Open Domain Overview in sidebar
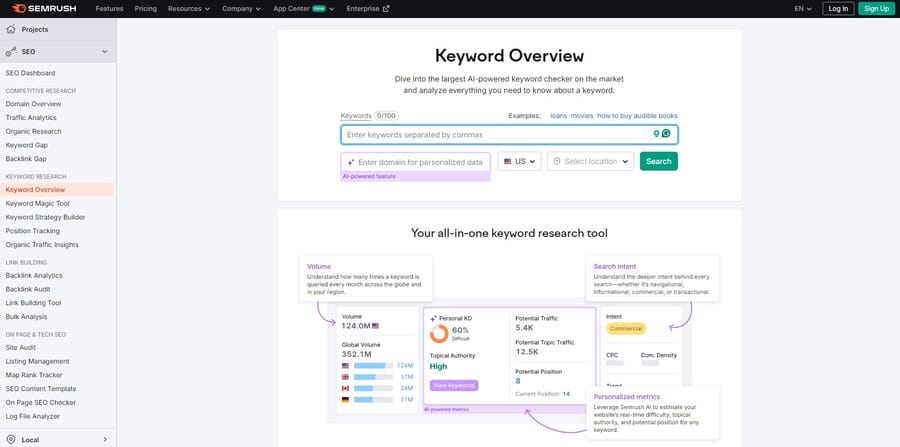The image size is (900, 447). click(x=33, y=104)
